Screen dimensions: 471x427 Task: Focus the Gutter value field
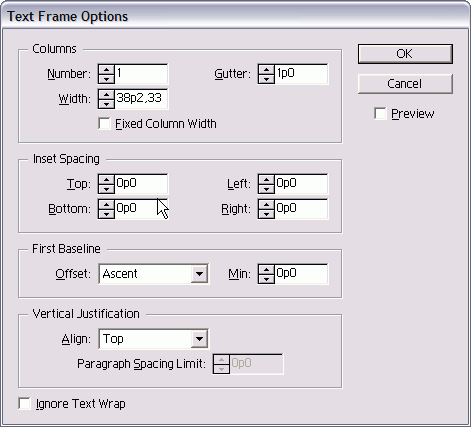[x=301, y=74]
